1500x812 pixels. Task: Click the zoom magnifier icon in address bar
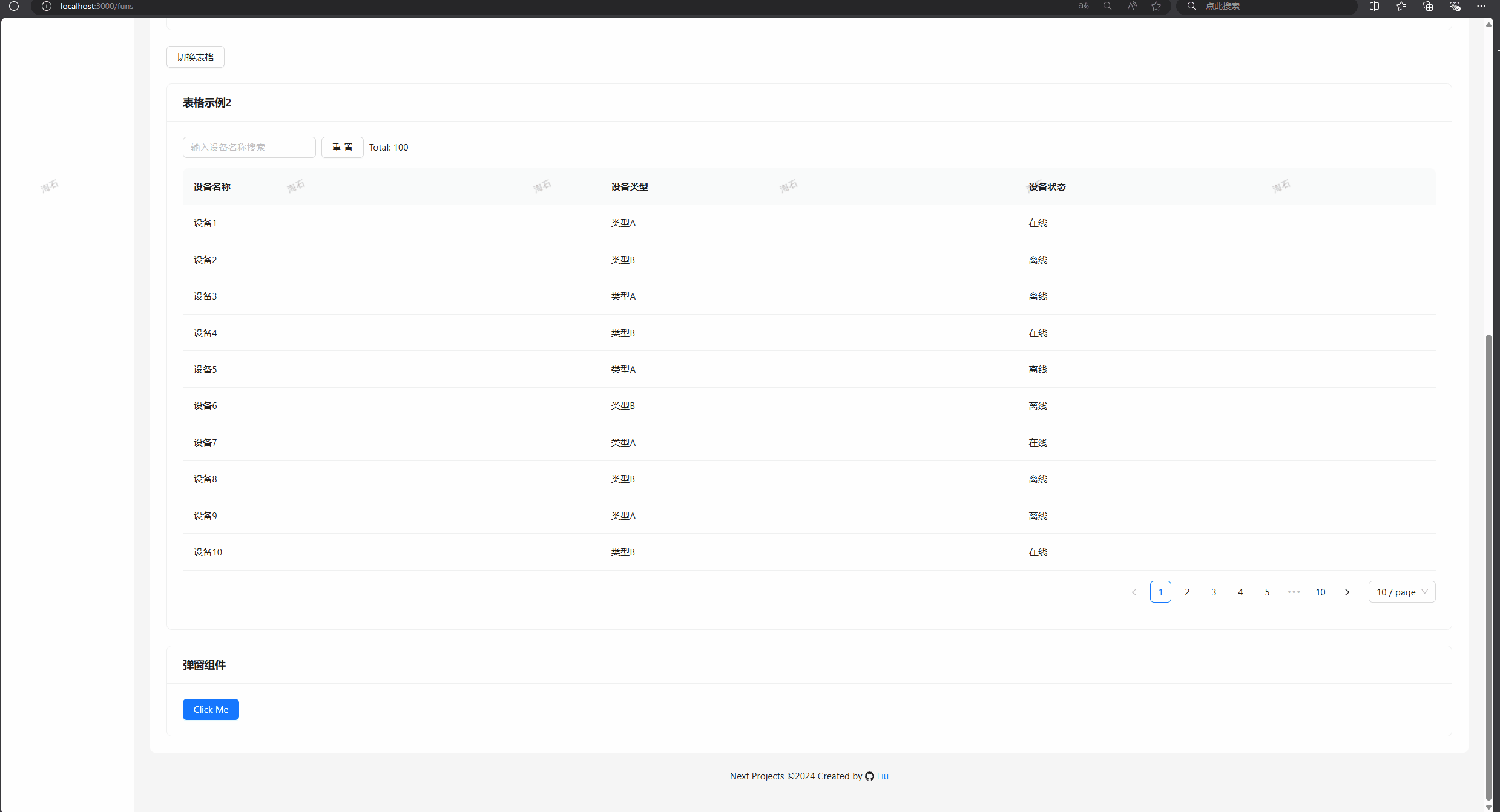[1107, 6]
